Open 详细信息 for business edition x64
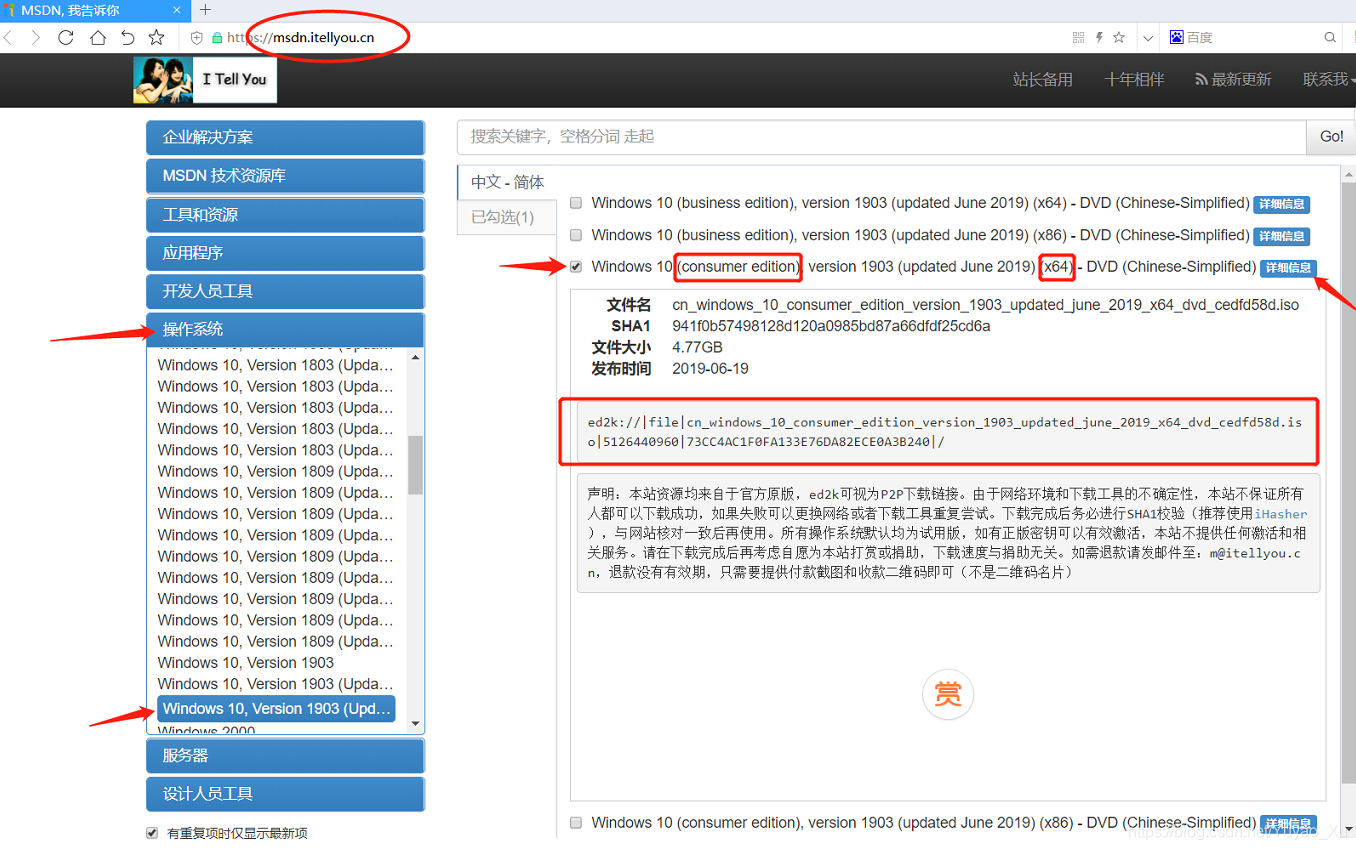The width and height of the screenshot is (1356, 850). [1281, 204]
